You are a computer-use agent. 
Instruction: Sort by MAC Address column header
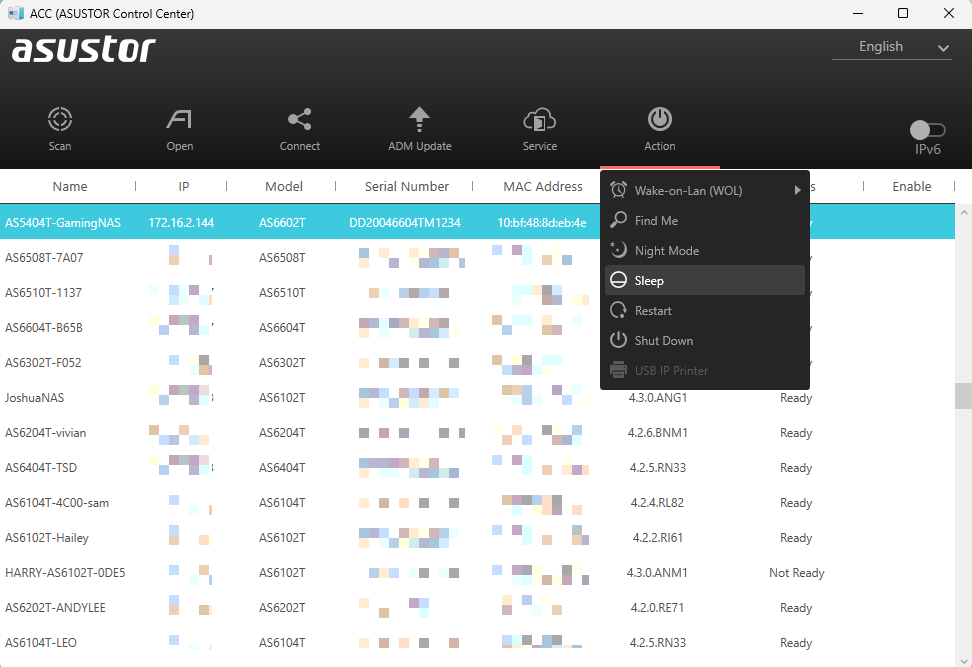click(543, 187)
